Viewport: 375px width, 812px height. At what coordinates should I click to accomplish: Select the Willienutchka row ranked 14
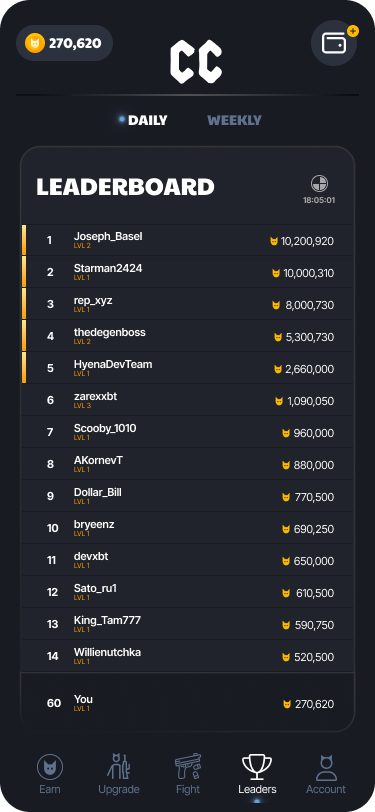coord(188,656)
